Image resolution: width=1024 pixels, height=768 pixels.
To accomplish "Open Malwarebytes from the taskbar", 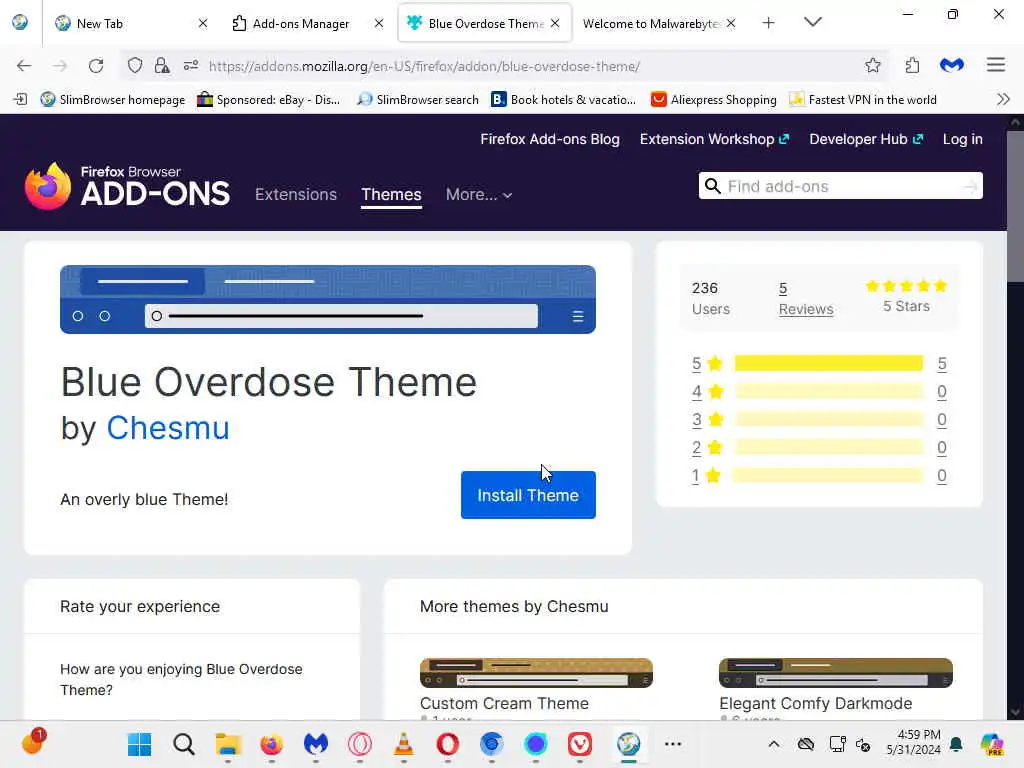I will [x=315, y=744].
